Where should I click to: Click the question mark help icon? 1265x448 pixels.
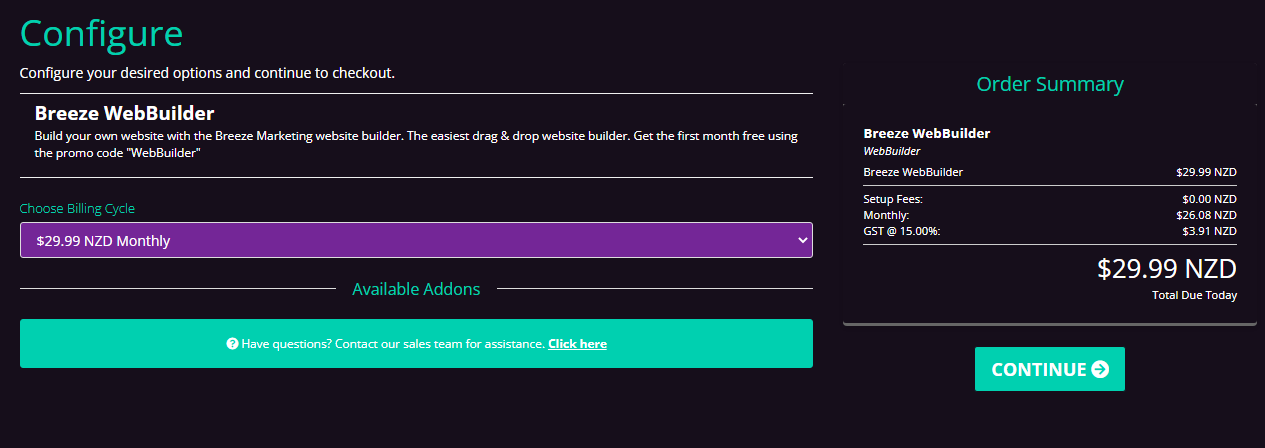(x=232, y=344)
